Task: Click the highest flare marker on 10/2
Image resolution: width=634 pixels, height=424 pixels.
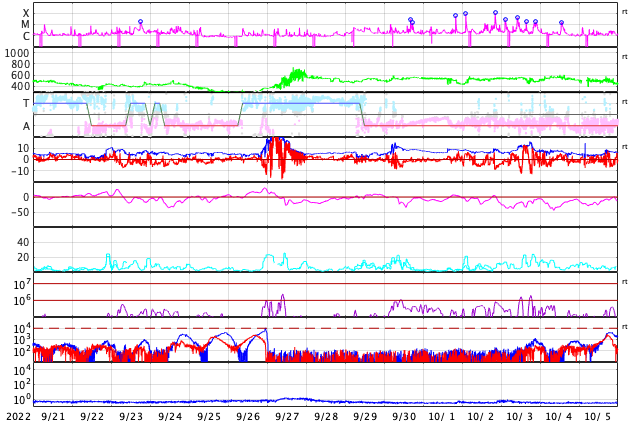Action: [495, 13]
